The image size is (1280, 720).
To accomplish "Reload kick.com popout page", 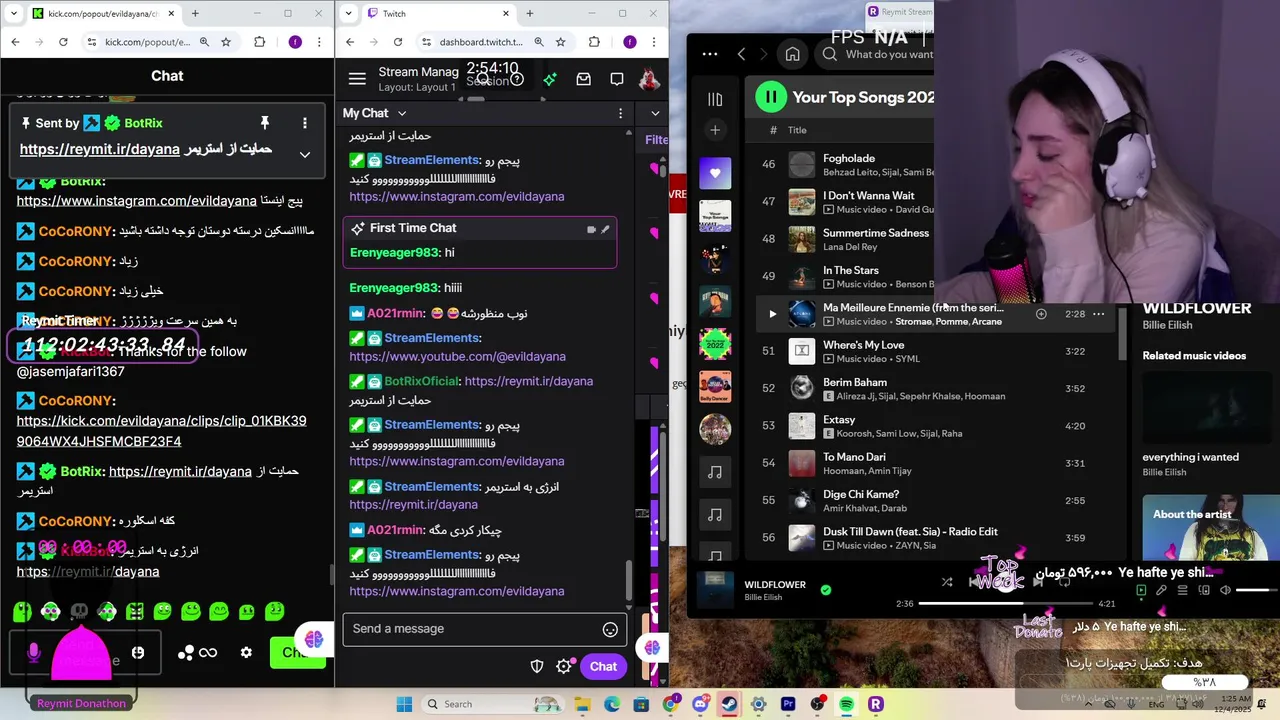I will tap(63, 42).
